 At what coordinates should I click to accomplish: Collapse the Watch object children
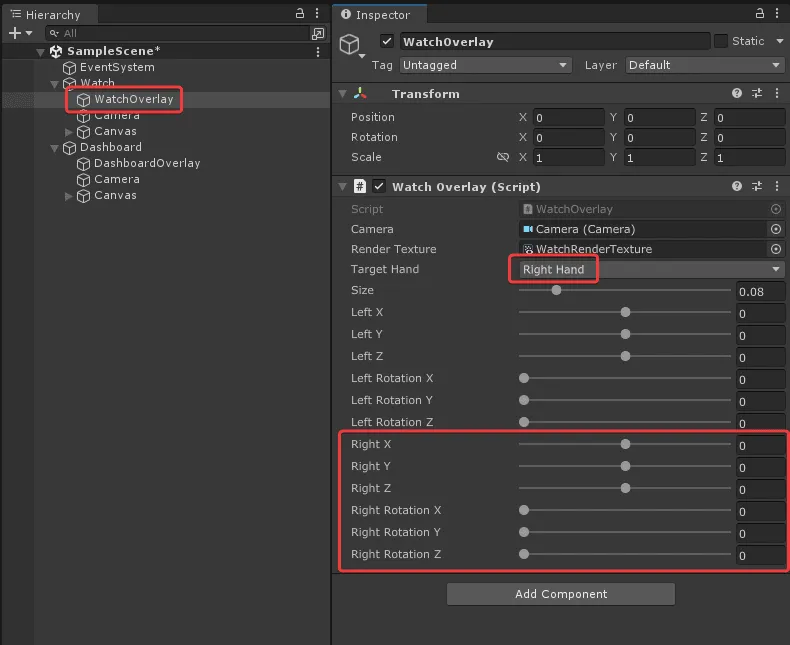pos(55,84)
